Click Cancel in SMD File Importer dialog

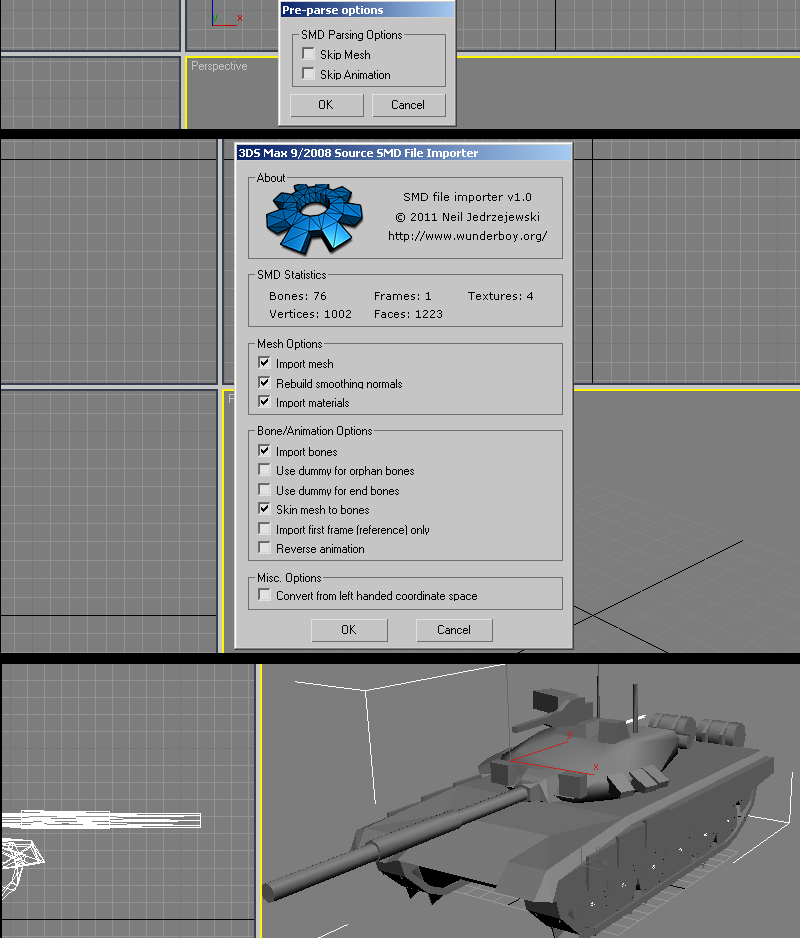pos(454,630)
